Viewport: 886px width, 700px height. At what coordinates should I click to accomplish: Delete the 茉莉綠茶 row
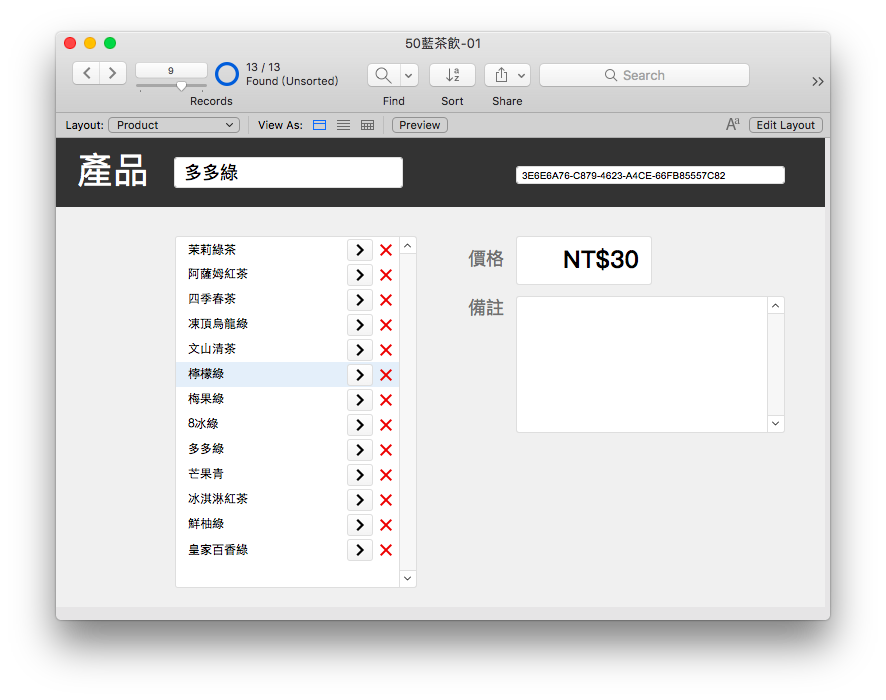click(x=386, y=250)
